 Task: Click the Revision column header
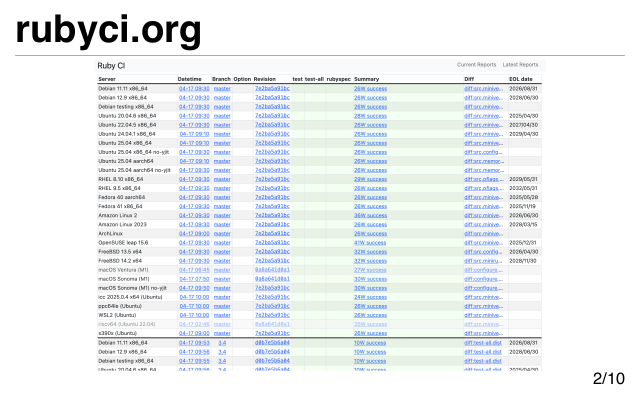click(264, 79)
